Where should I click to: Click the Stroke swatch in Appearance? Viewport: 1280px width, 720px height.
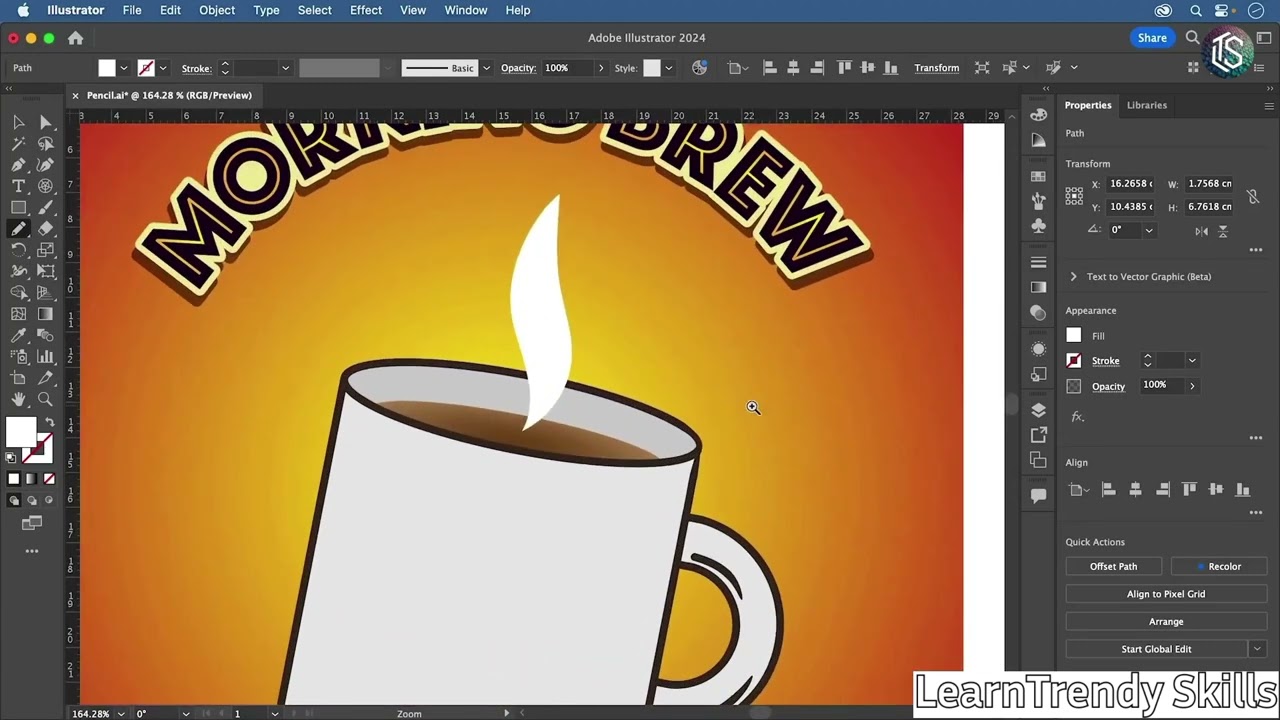coord(1074,361)
